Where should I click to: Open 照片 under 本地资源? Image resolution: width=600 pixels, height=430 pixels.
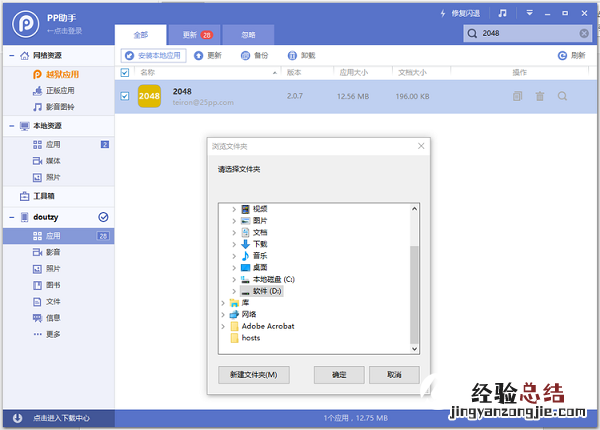(47, 178)
